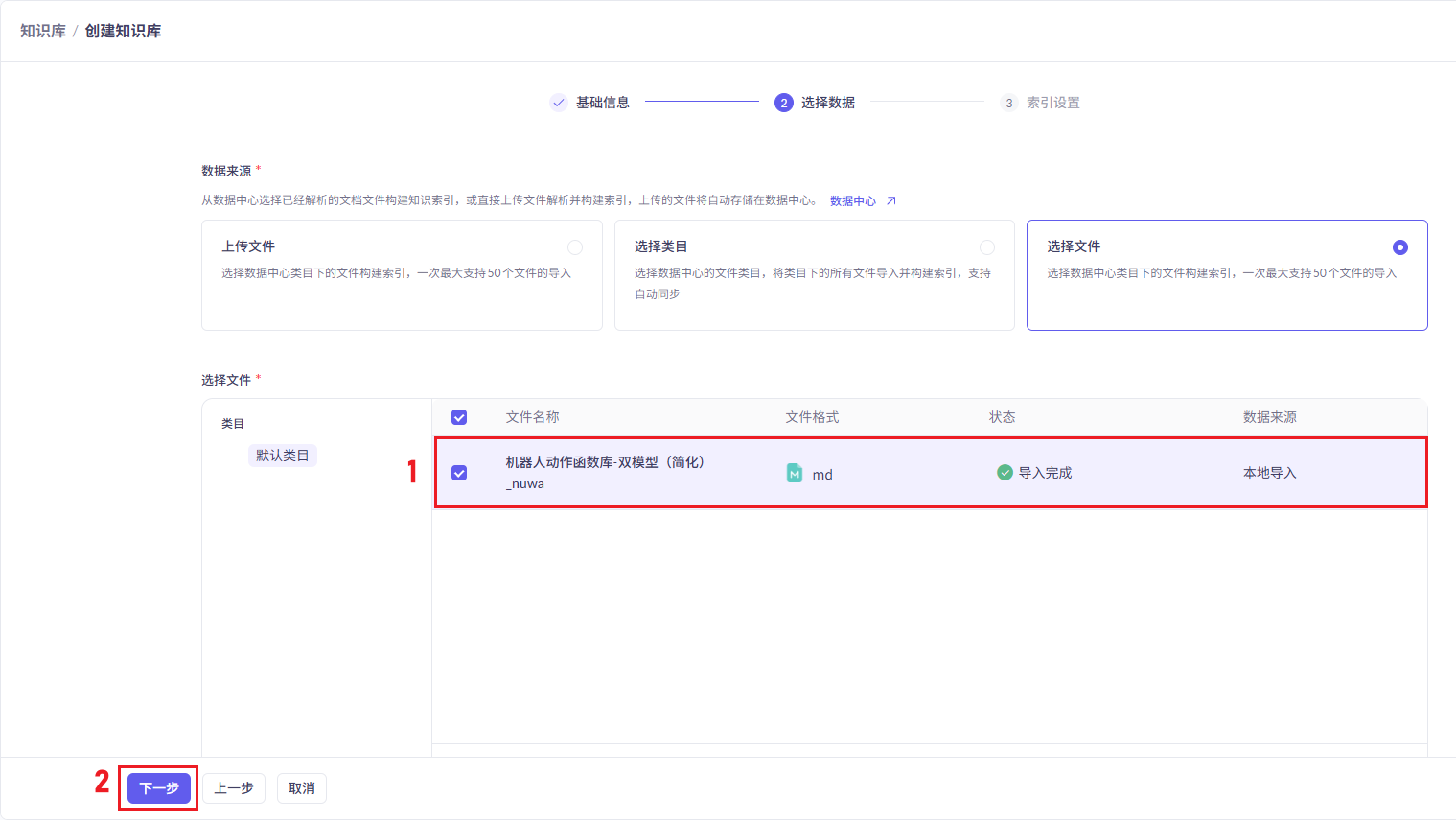1456x820 pixels.
Task: Toggle the select-all checkbox in table header
Action: pos(459,417)
